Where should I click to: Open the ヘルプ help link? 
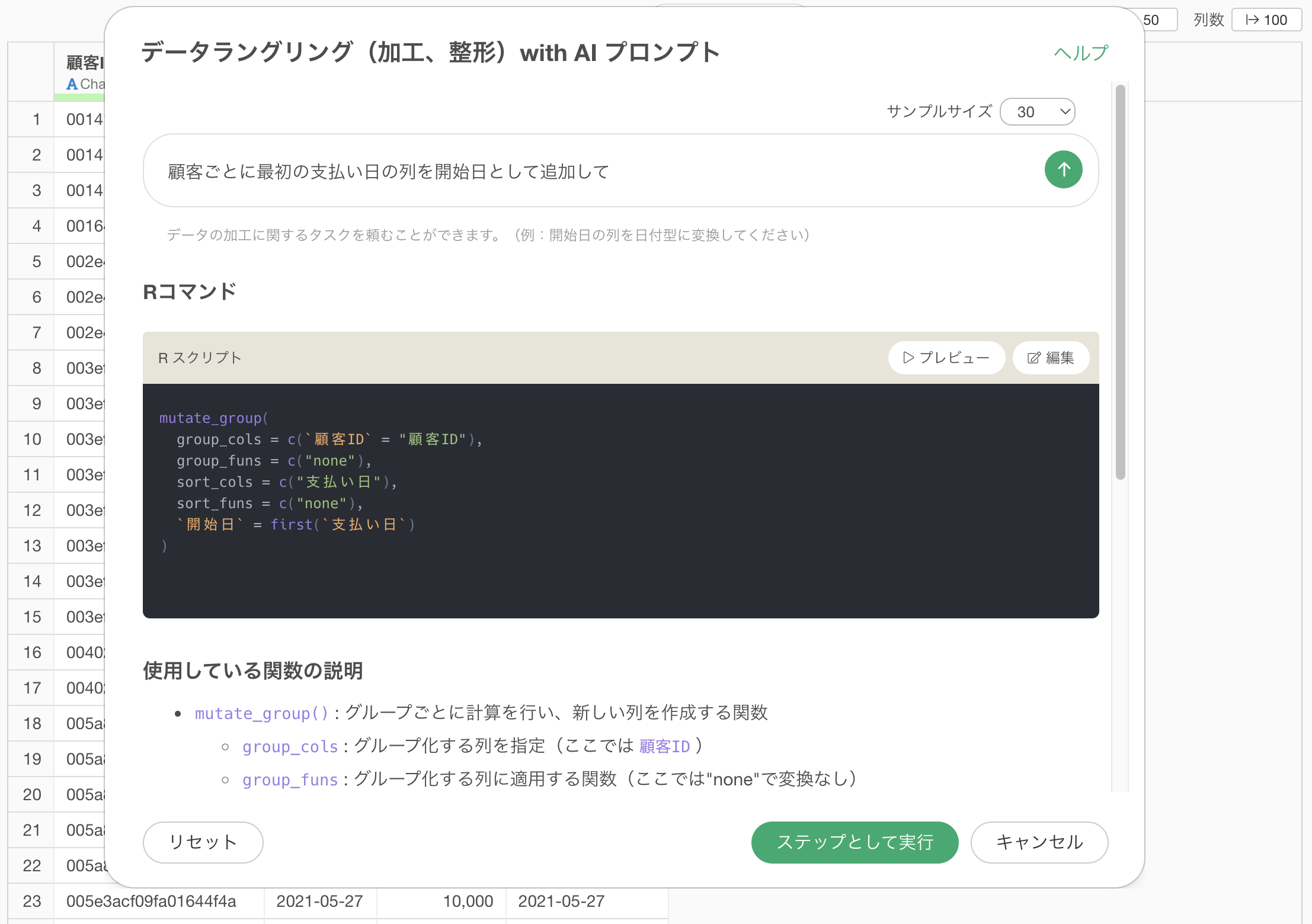click(x=1080, y=53)
